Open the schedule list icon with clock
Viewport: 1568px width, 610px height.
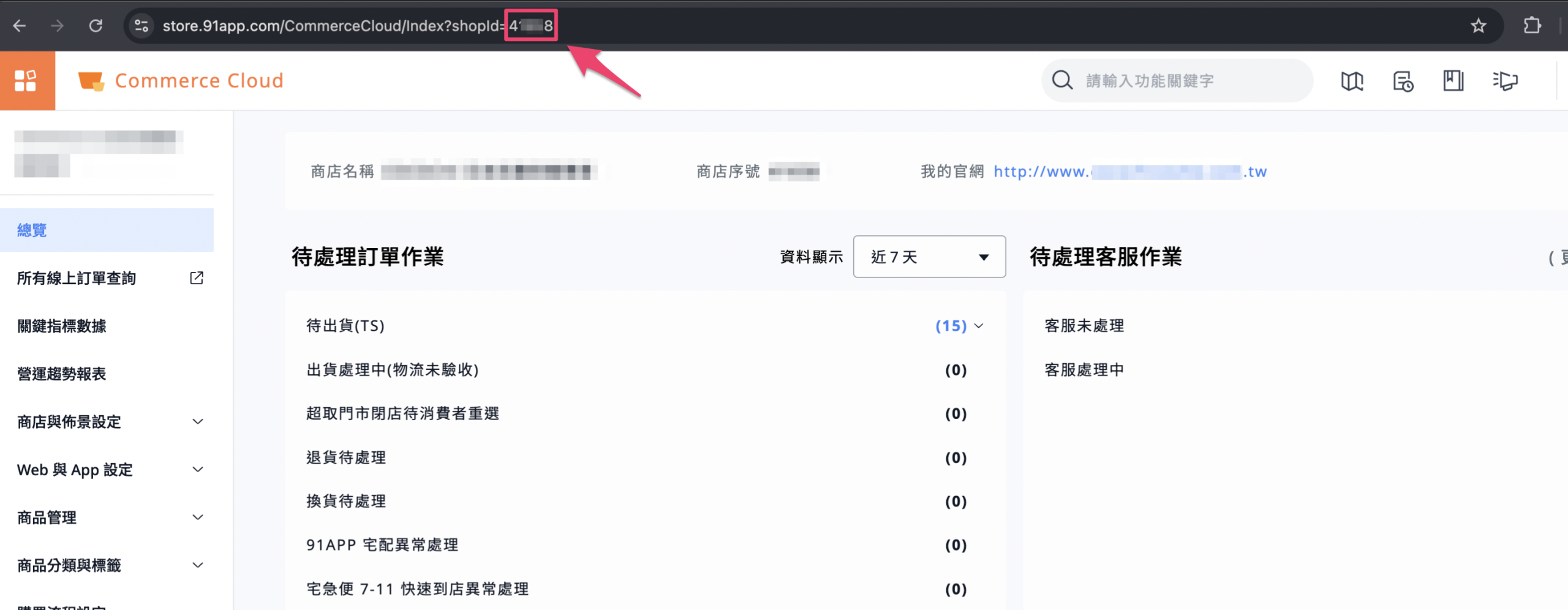[x=1403, y=81]
